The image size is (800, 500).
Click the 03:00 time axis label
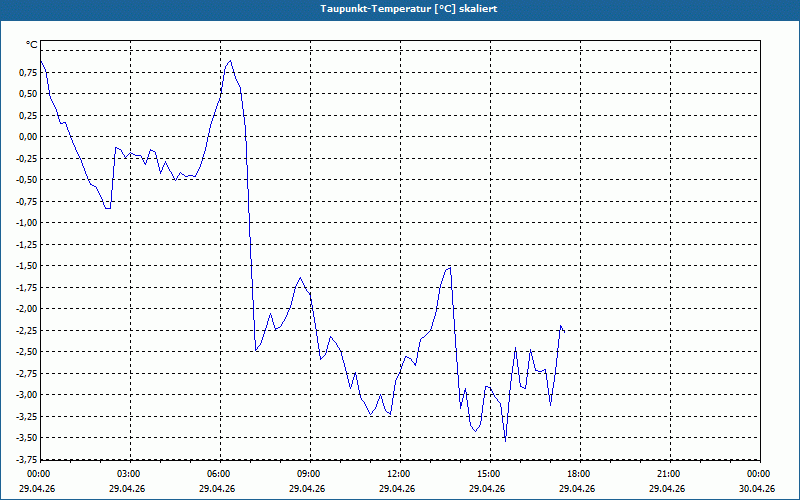click(x=130, y=474)
